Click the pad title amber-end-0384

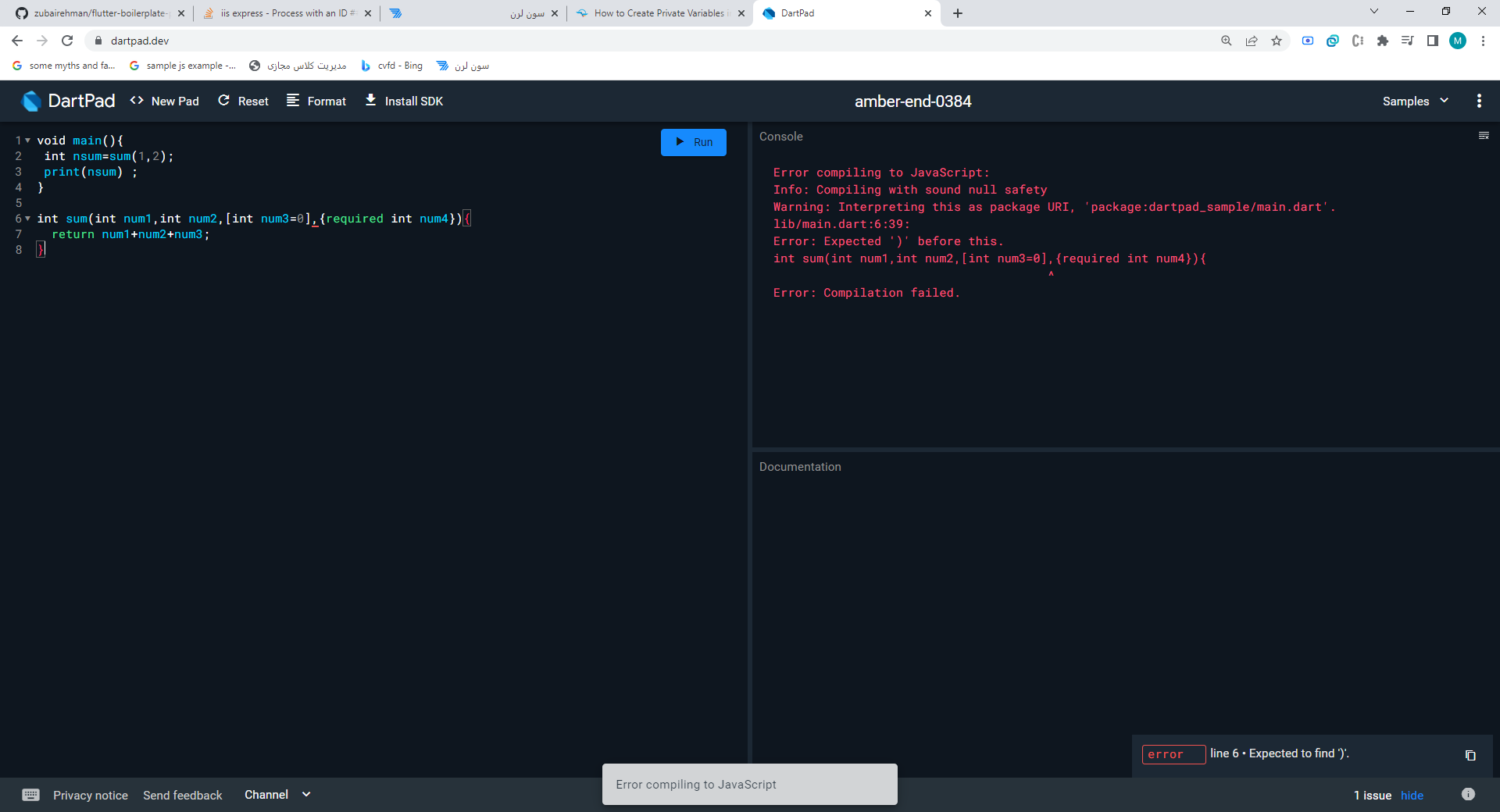912,101
